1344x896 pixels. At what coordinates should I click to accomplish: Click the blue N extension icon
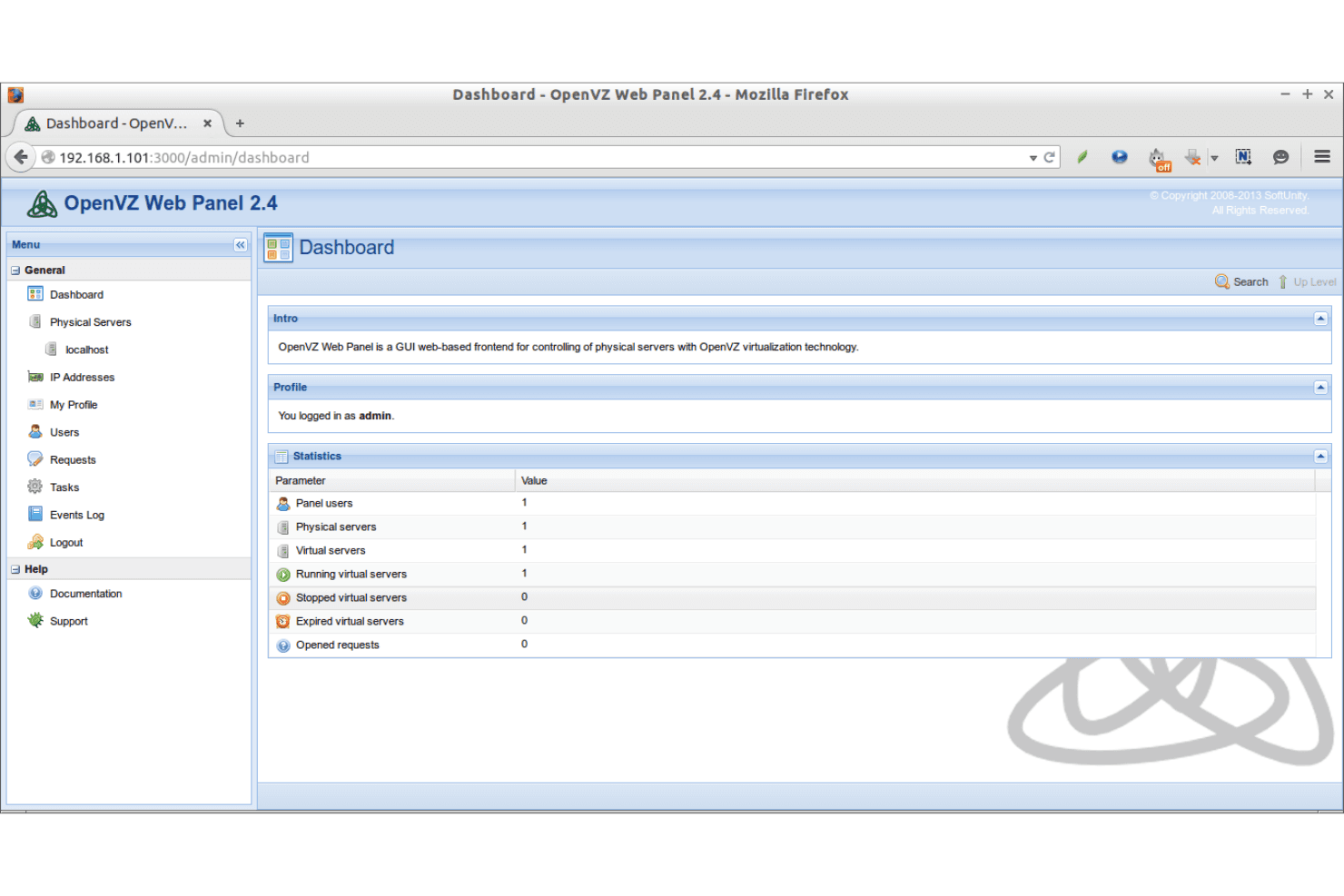[1243, 157]
